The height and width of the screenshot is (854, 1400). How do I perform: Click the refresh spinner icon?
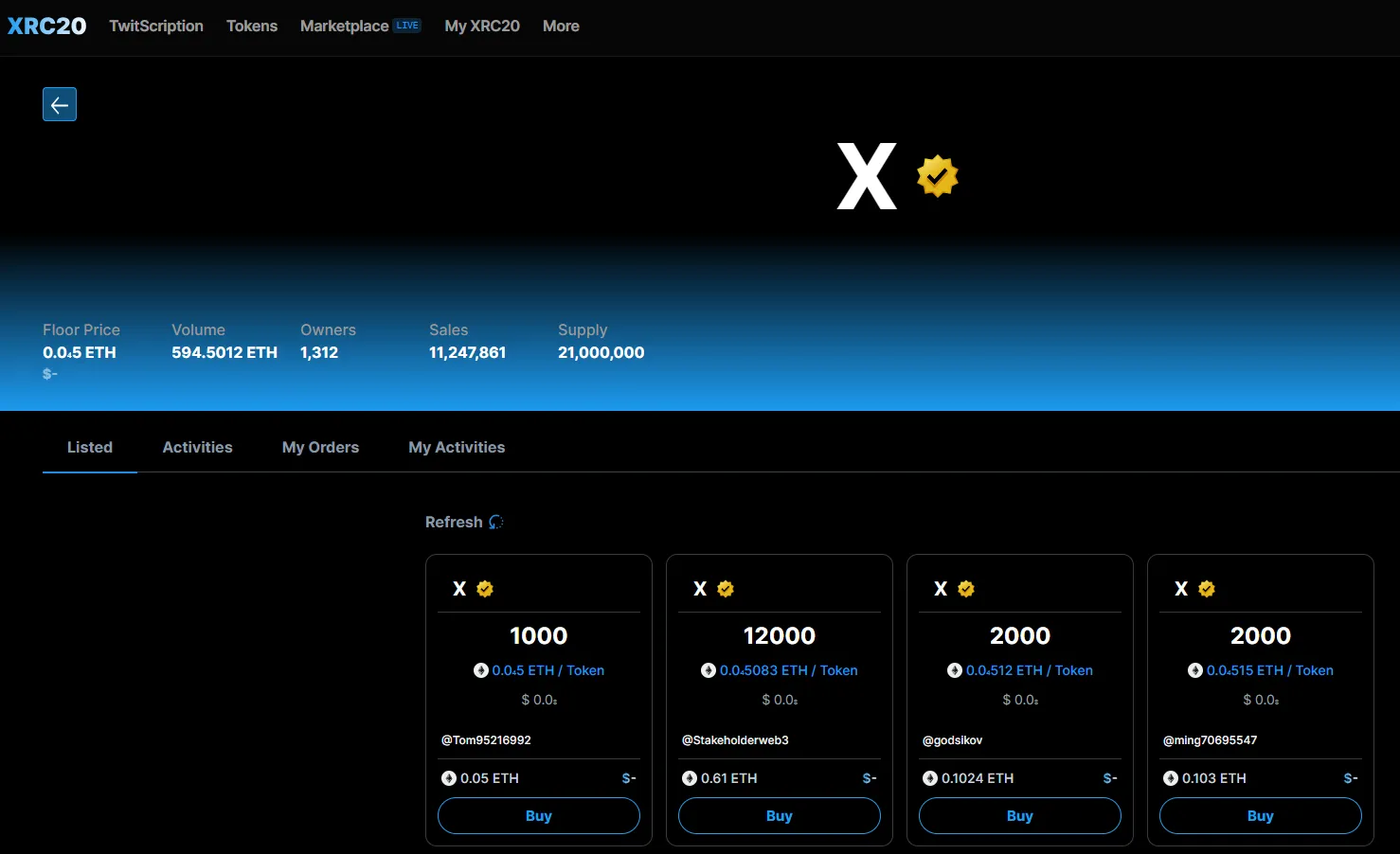click(495, 523)
